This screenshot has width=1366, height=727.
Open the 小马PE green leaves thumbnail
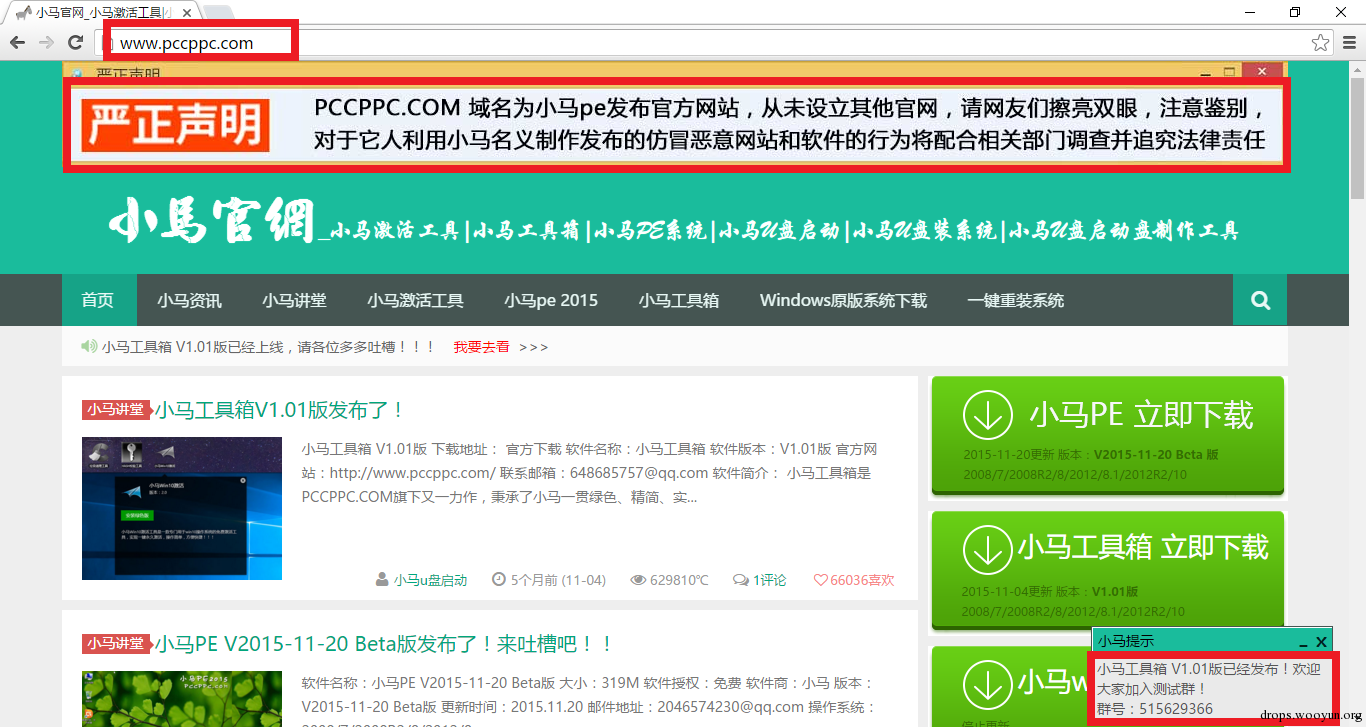tap(182, 699)
